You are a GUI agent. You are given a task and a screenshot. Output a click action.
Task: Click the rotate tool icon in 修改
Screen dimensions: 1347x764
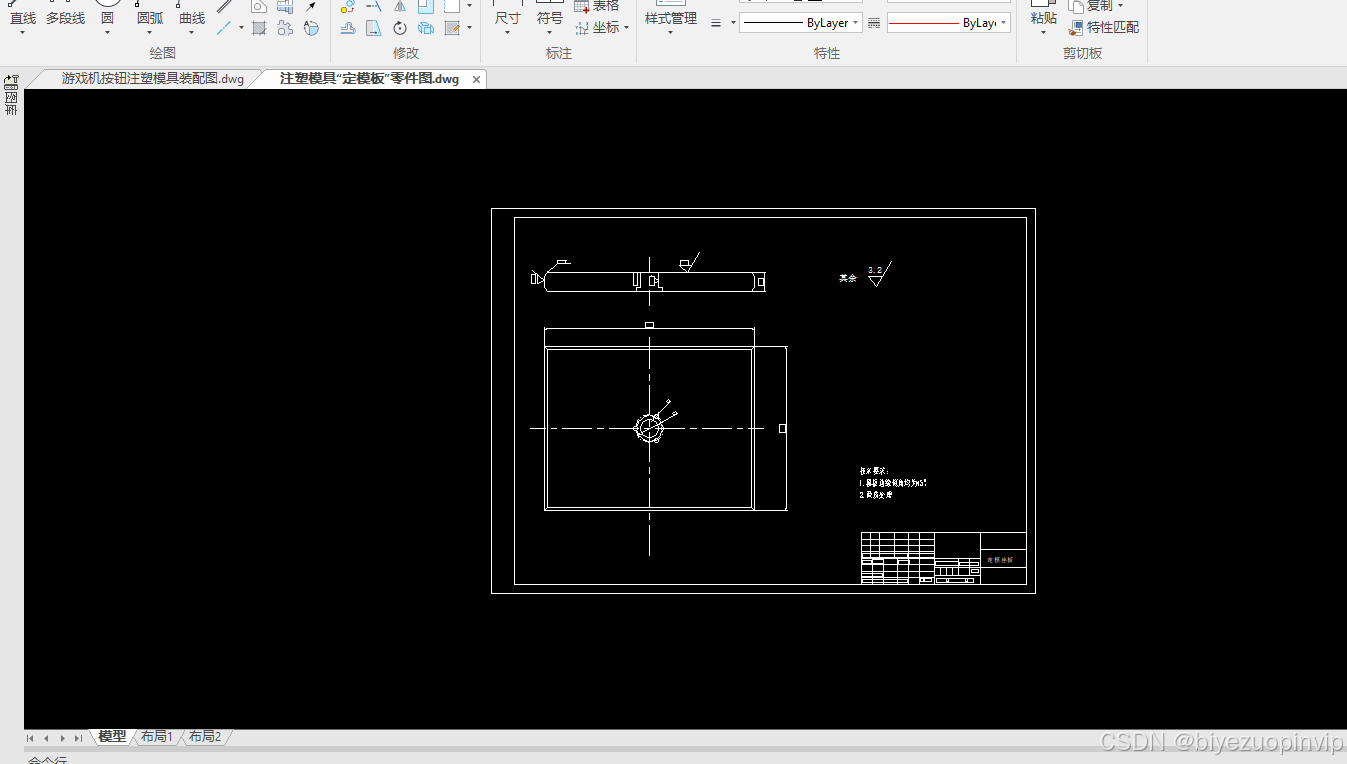click(400, 28)
